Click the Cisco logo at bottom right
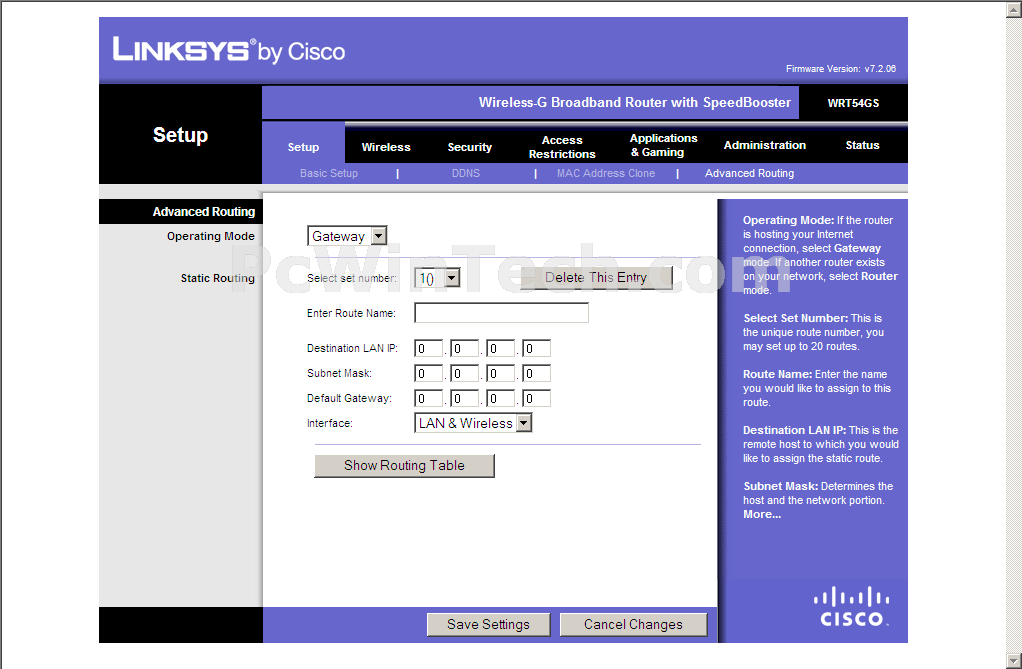Viewport: 1022px width, 669px height. 851,607
